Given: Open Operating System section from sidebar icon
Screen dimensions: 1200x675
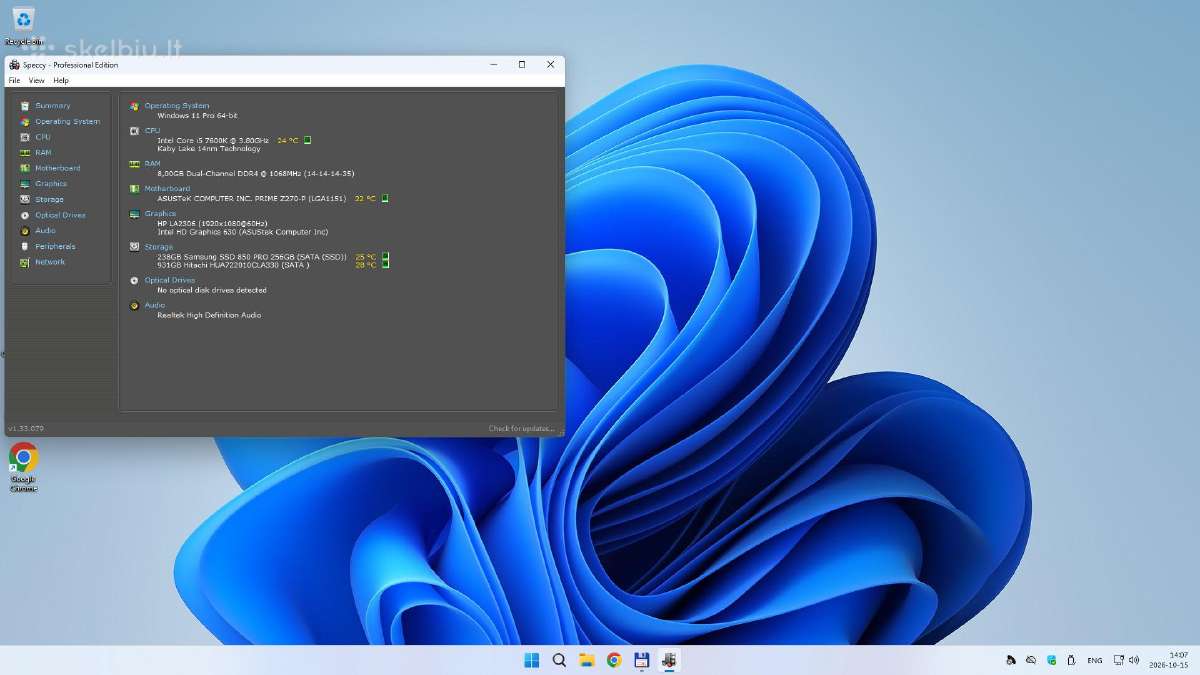Looking at the screenshot, I should click(25, 121).
